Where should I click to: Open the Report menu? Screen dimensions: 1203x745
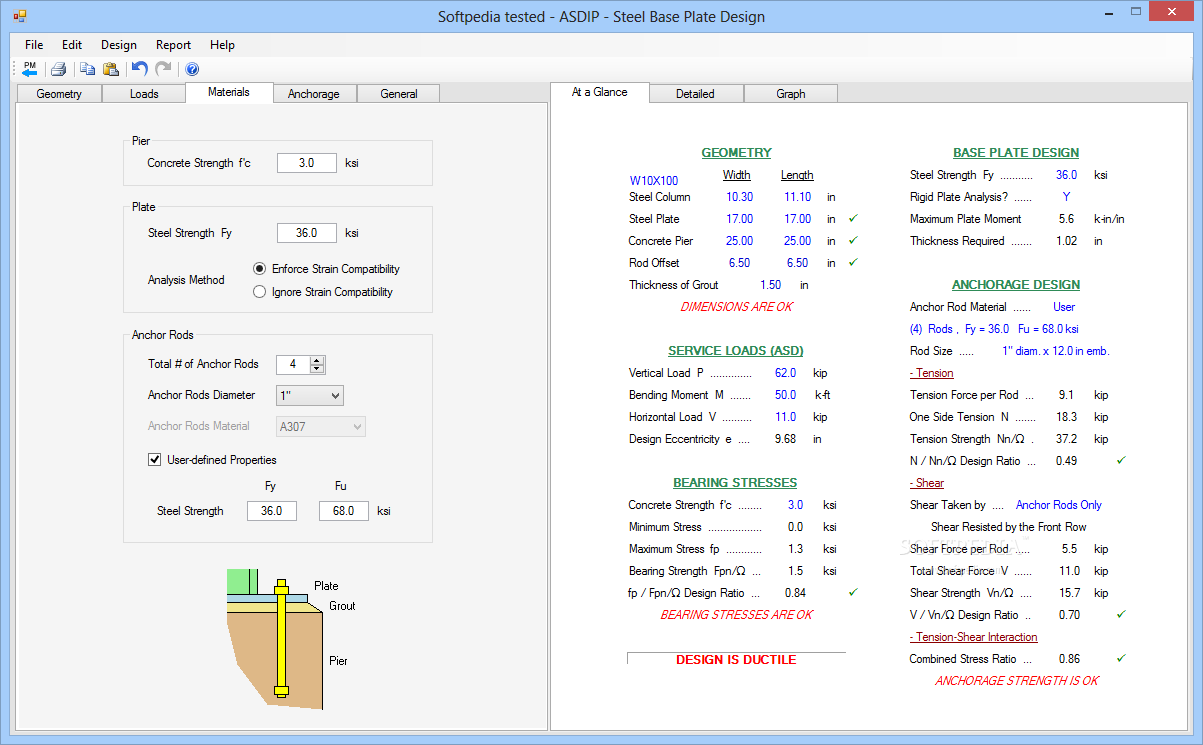point(173,45)
